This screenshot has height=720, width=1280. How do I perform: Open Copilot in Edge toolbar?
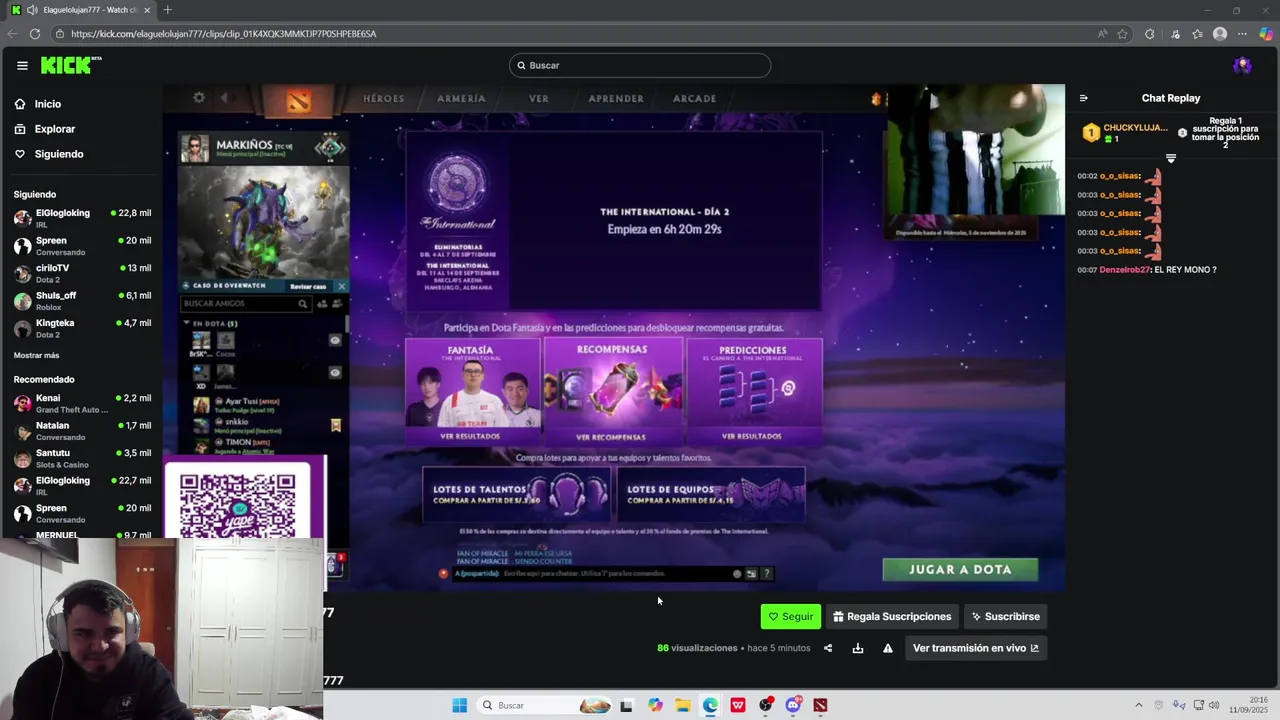point(1266,34)
